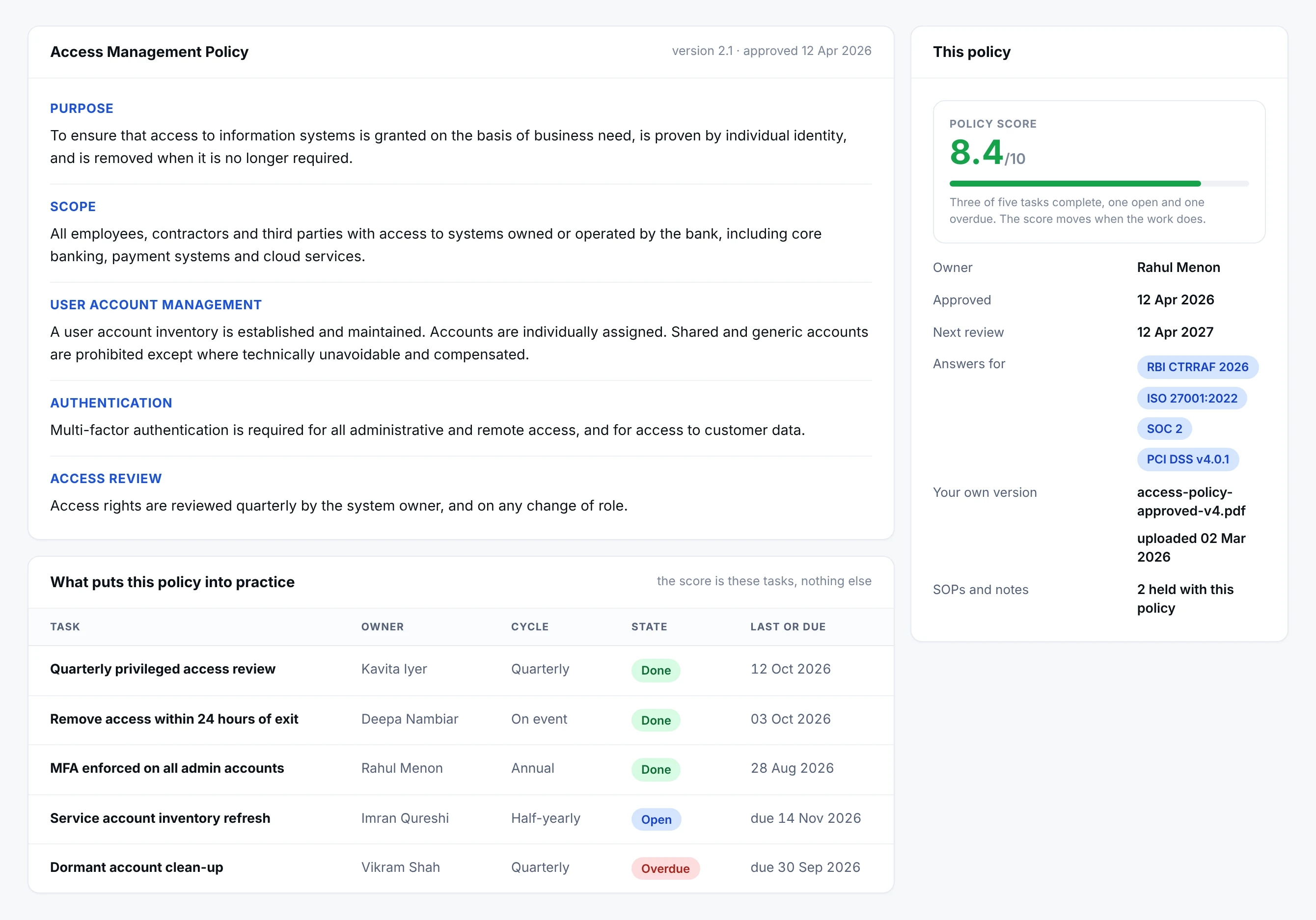The width and height of the screenshot is (1316, 920).
Task: Select the USER ACCOUNT MANAGEMENT heading
Action: coord(155,305)
